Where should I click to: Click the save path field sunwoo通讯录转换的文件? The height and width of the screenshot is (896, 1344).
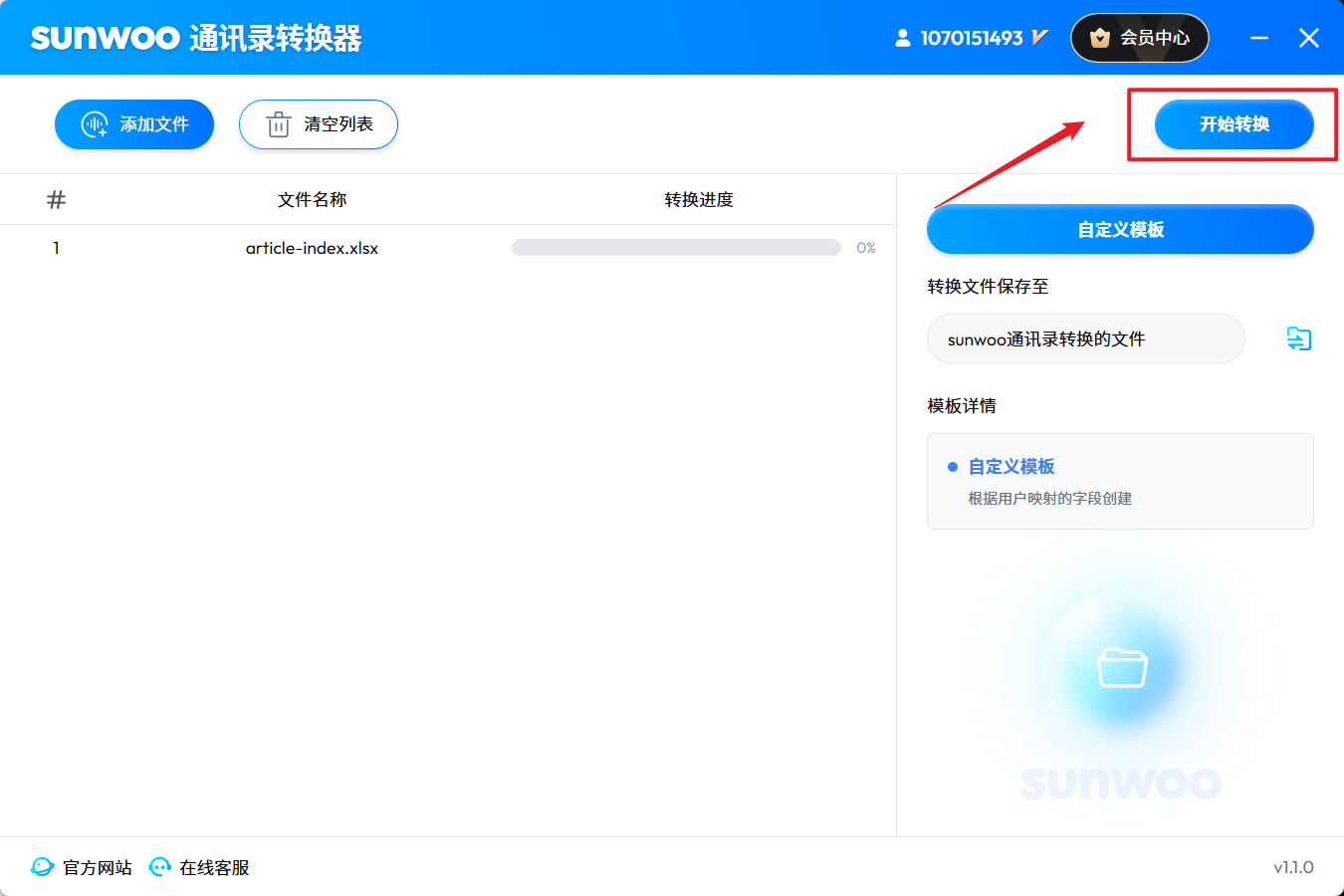(x=1086, y=338)
